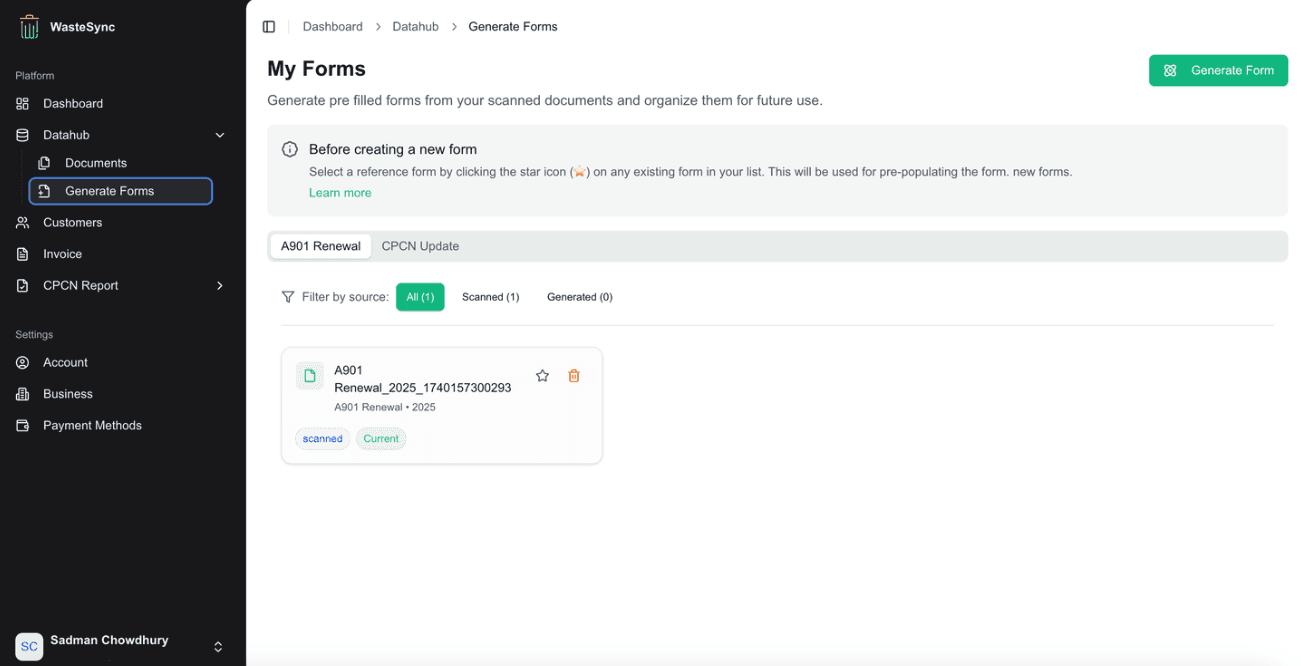Click the Account user circle icon
This screenshot has height=666, width=1301.
click(23, 363)
